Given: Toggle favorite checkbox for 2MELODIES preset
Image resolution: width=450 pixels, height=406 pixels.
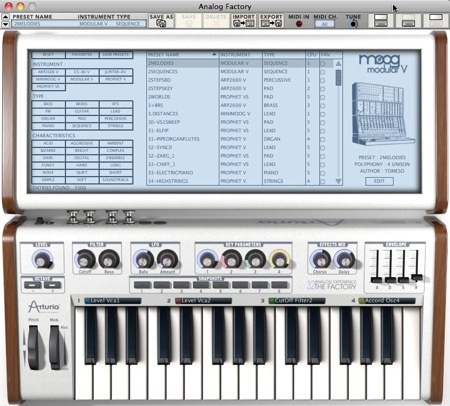Looking at the screenshot, I should 322,63.
